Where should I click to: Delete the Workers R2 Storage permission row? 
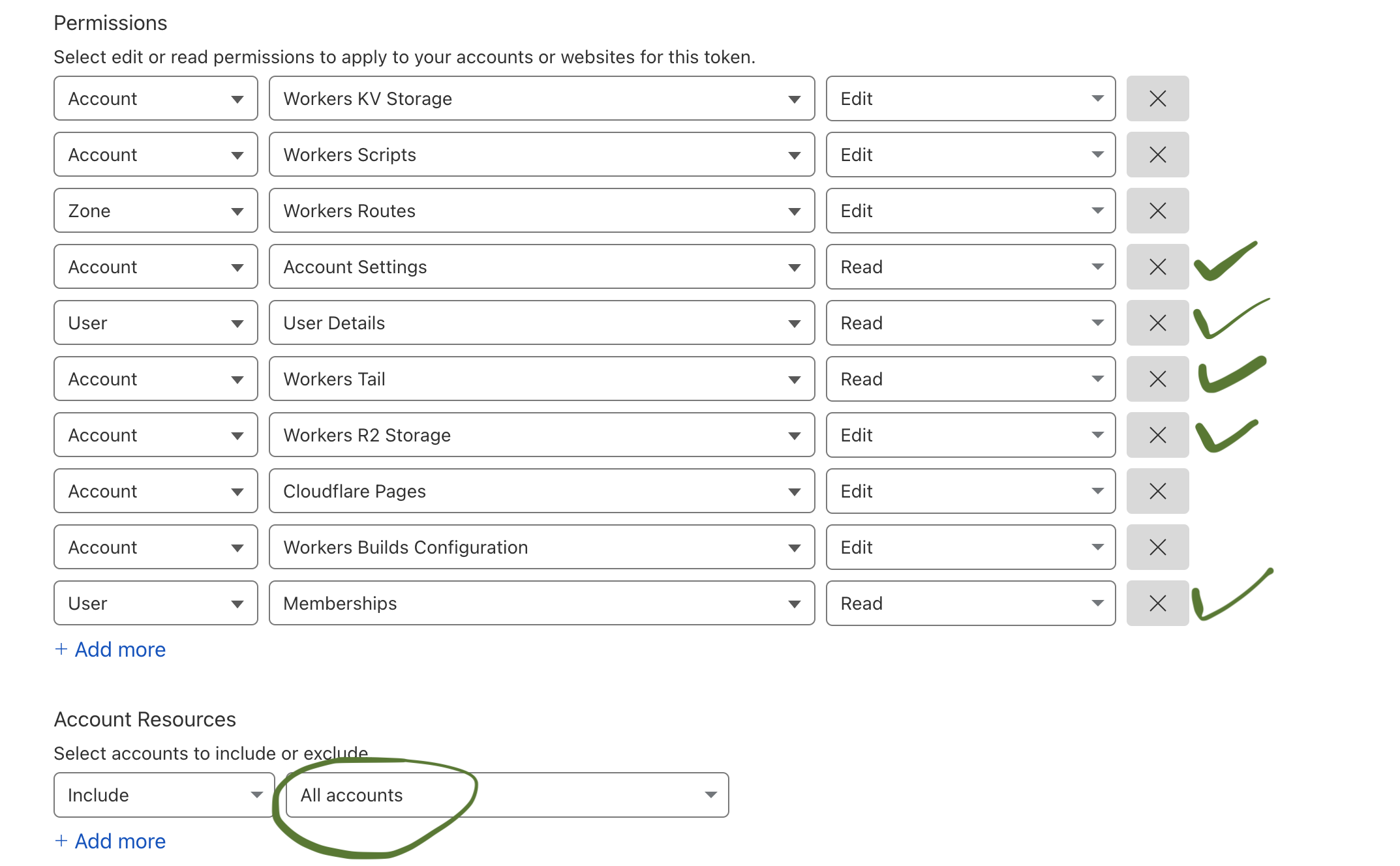point(1157,435)
